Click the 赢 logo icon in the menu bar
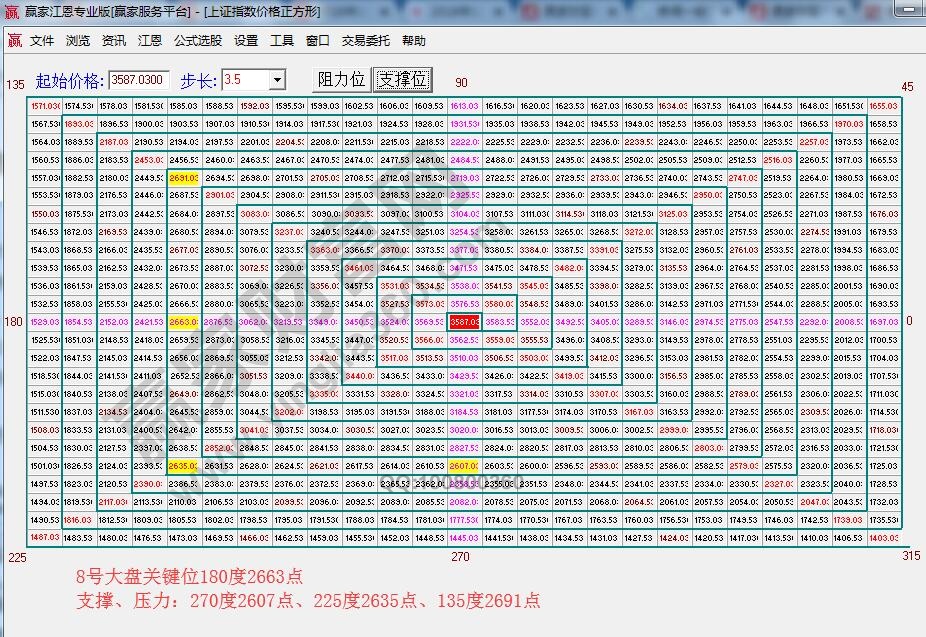The width and height of the screenshot is (926, 637). (13, 41)
